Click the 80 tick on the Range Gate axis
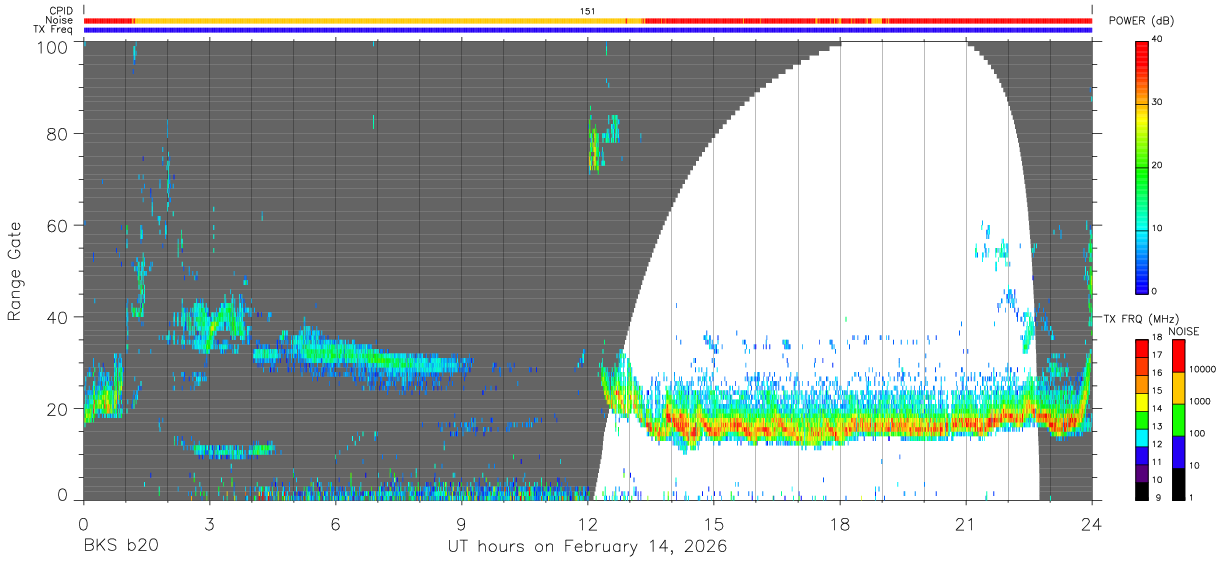This screenshot has width=1228, height=567. [x=58, y=134]
